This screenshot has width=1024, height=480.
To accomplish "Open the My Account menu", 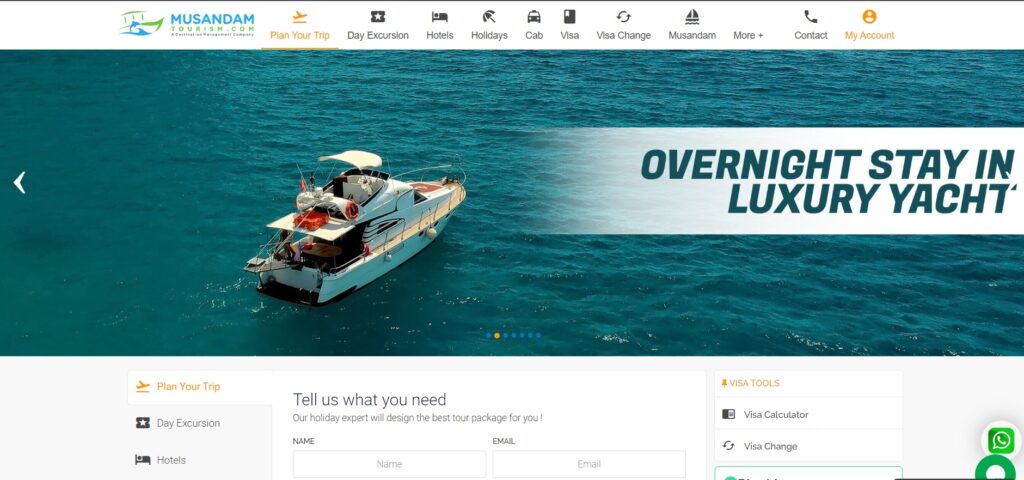I will (869, 25).
